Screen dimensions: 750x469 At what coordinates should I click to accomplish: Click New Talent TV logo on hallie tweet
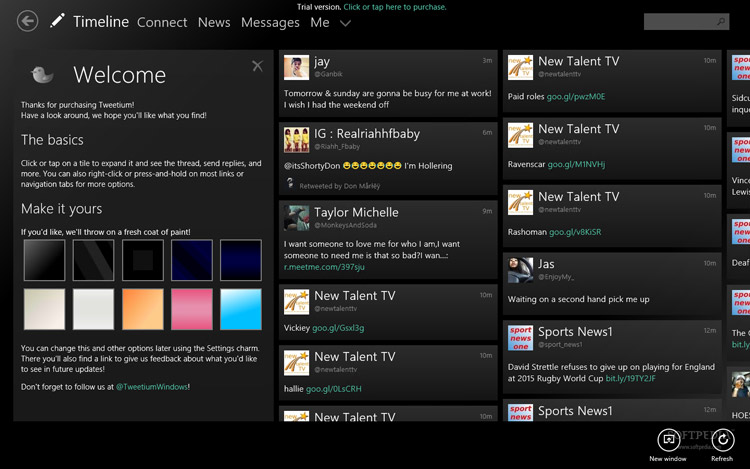click(x=296, y=362)
